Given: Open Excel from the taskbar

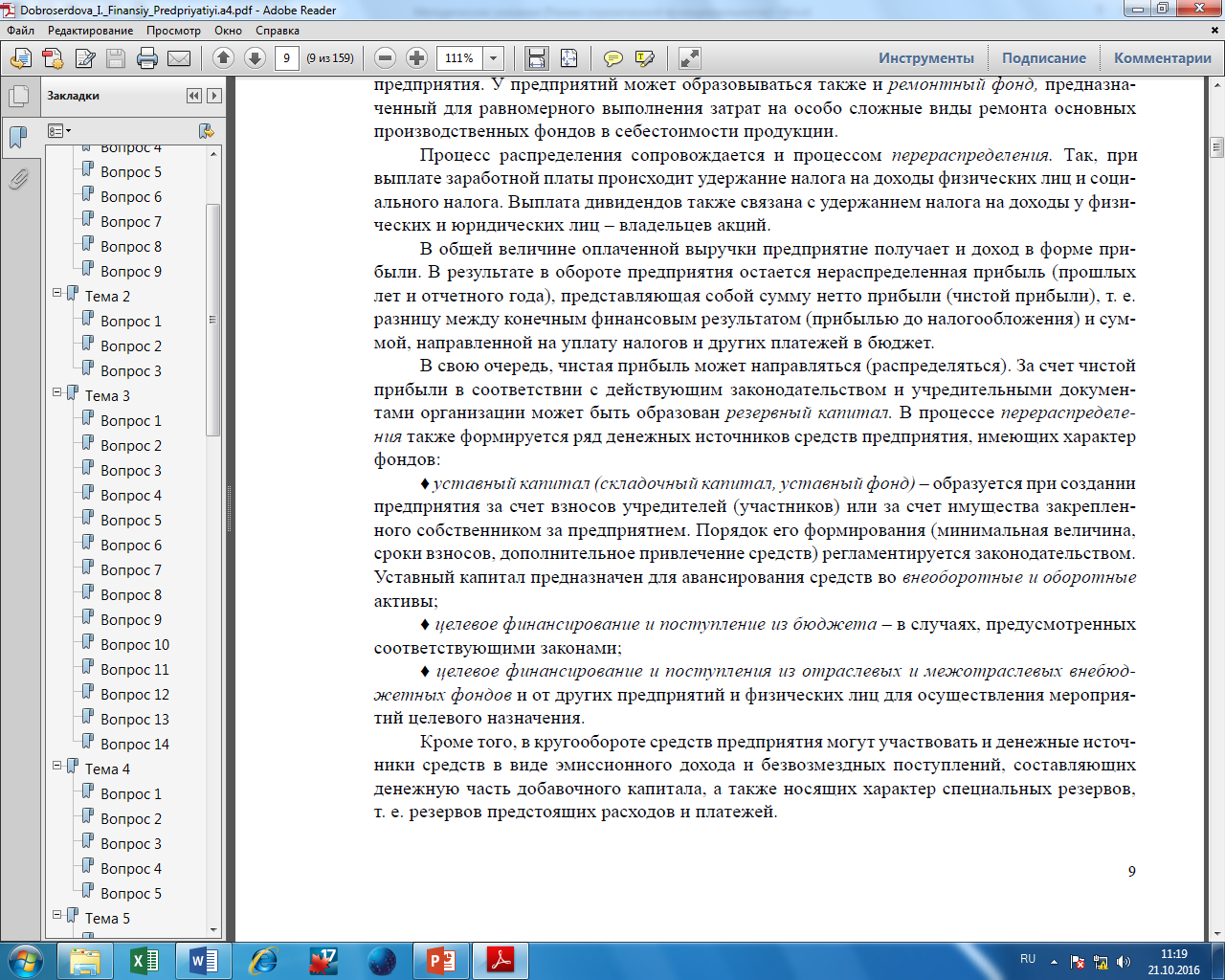Looking at the screenshot, I should tap(145, 961).
